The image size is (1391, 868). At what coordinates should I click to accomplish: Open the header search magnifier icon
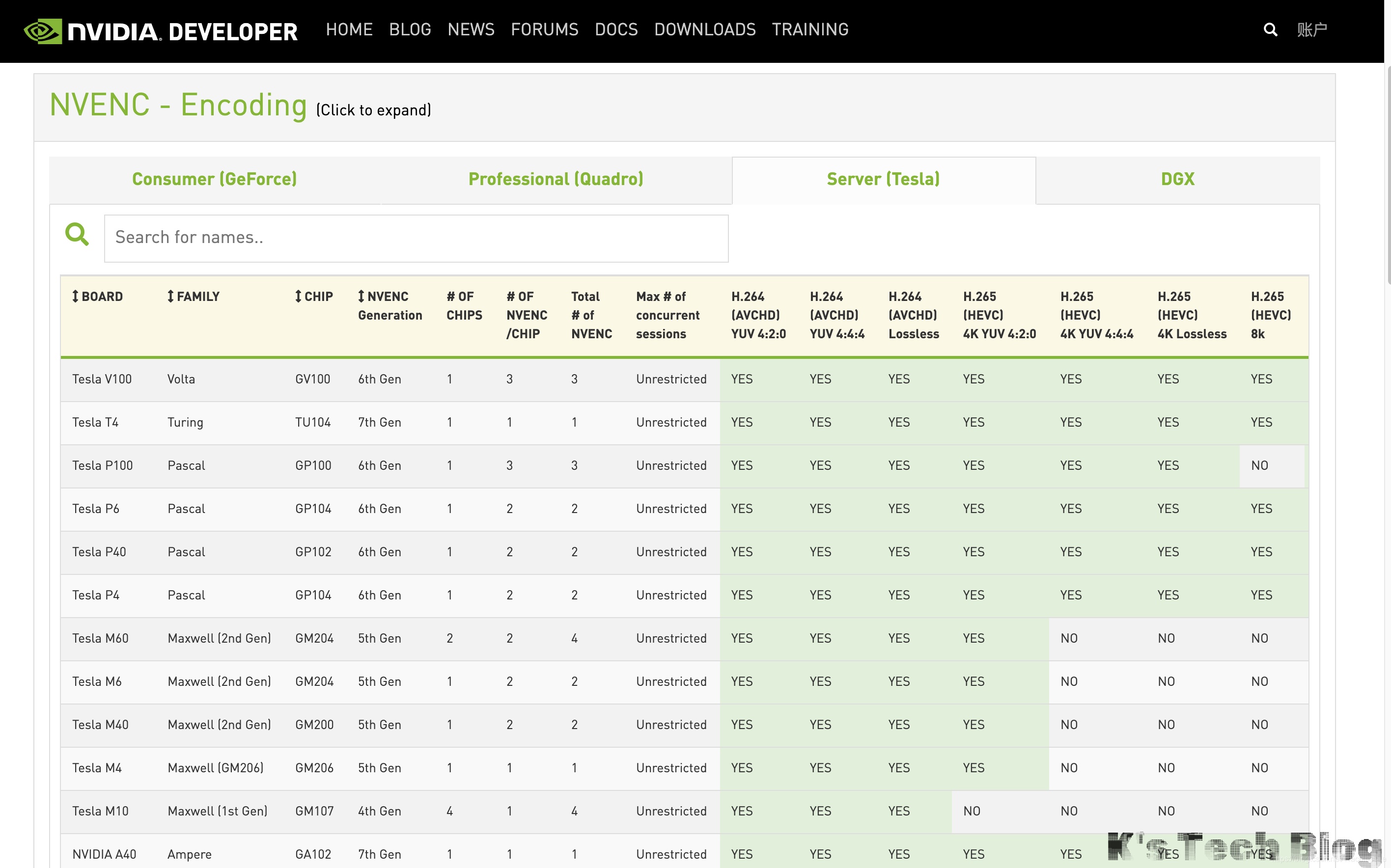click(x=1270, y=30)
